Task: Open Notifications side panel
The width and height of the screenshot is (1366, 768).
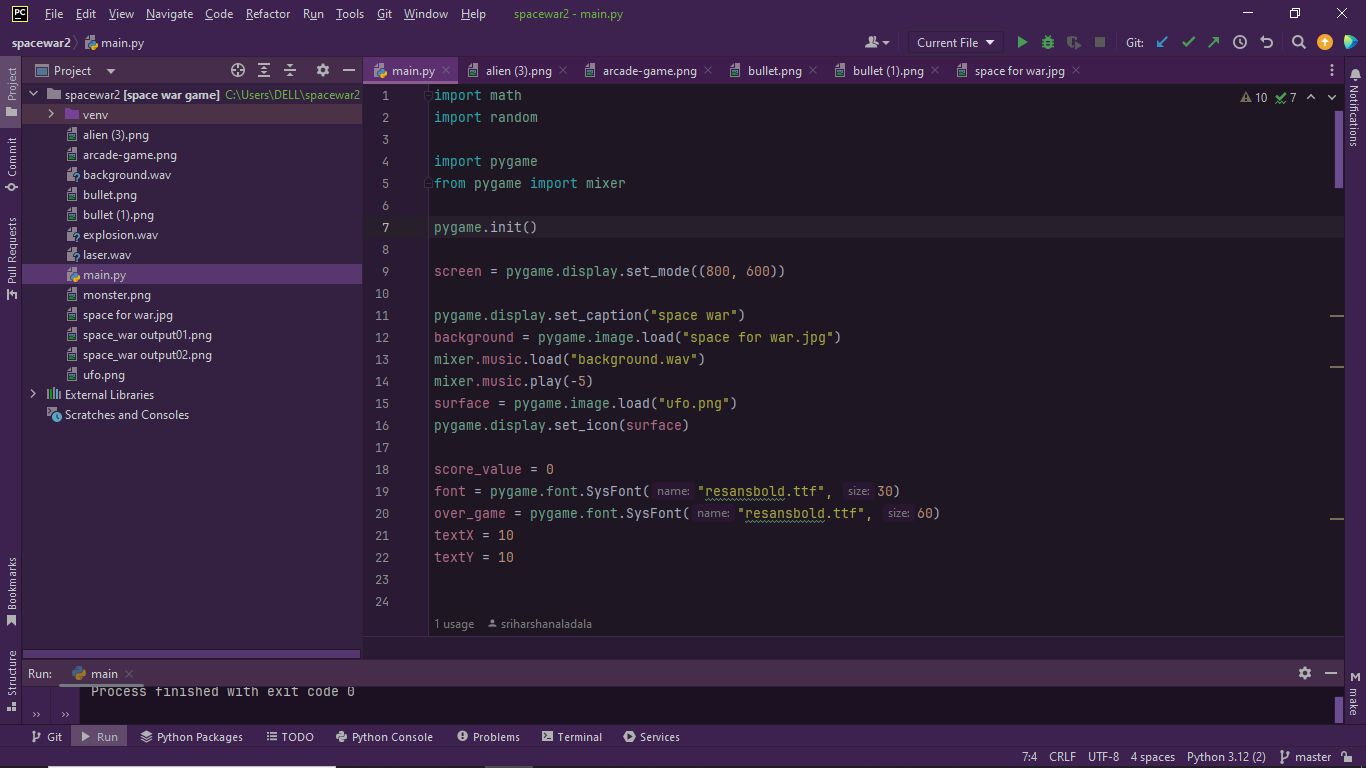Action: point(1354,108)
